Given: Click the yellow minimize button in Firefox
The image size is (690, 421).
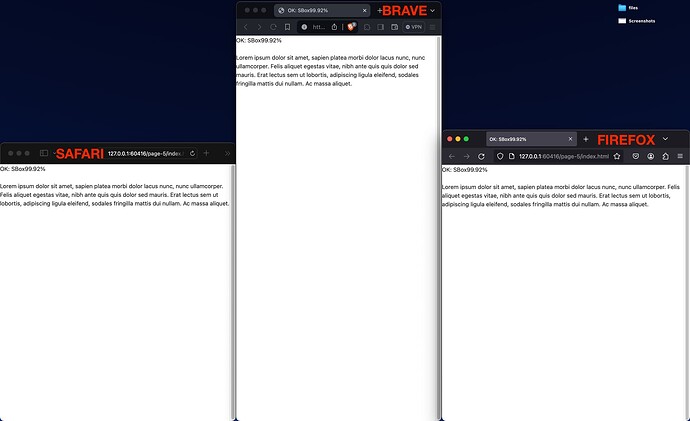Looking at the screenshot, I should point(458,139).
